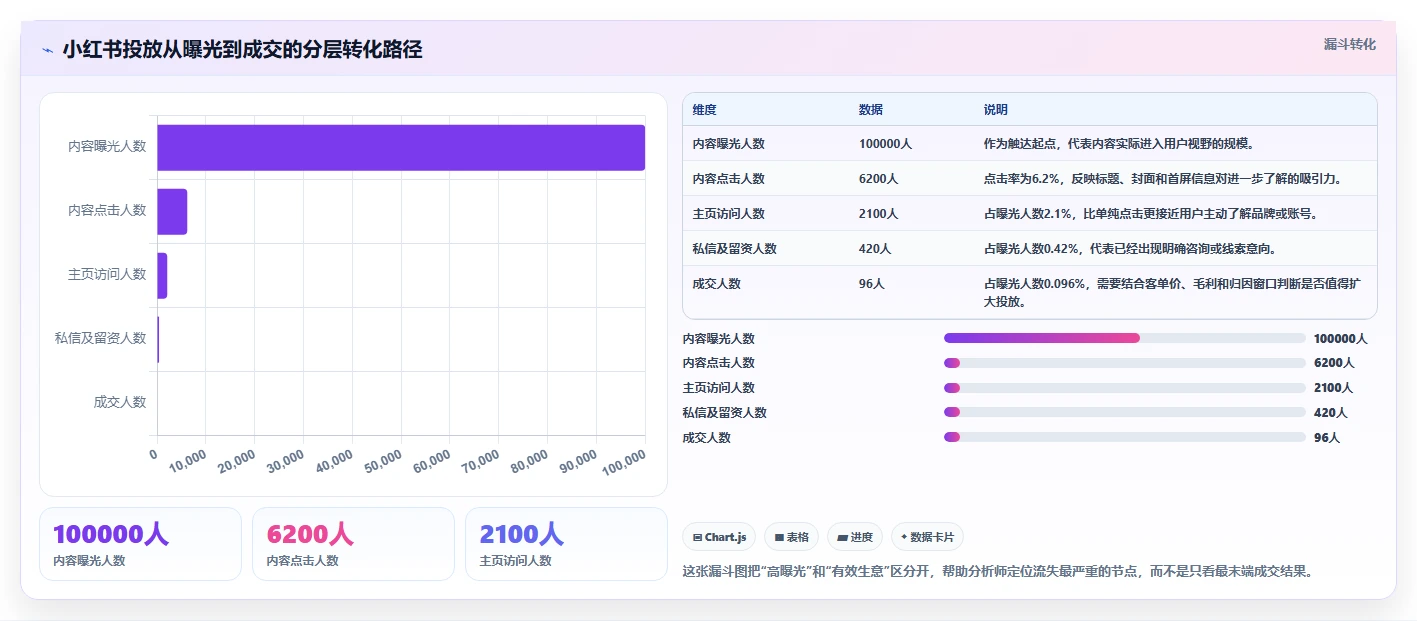Image resolution: width=1417 pixels, height=621 pixels.
Task: Click the 成交人数 progress bar
Action: click(x=1124, y=437)
